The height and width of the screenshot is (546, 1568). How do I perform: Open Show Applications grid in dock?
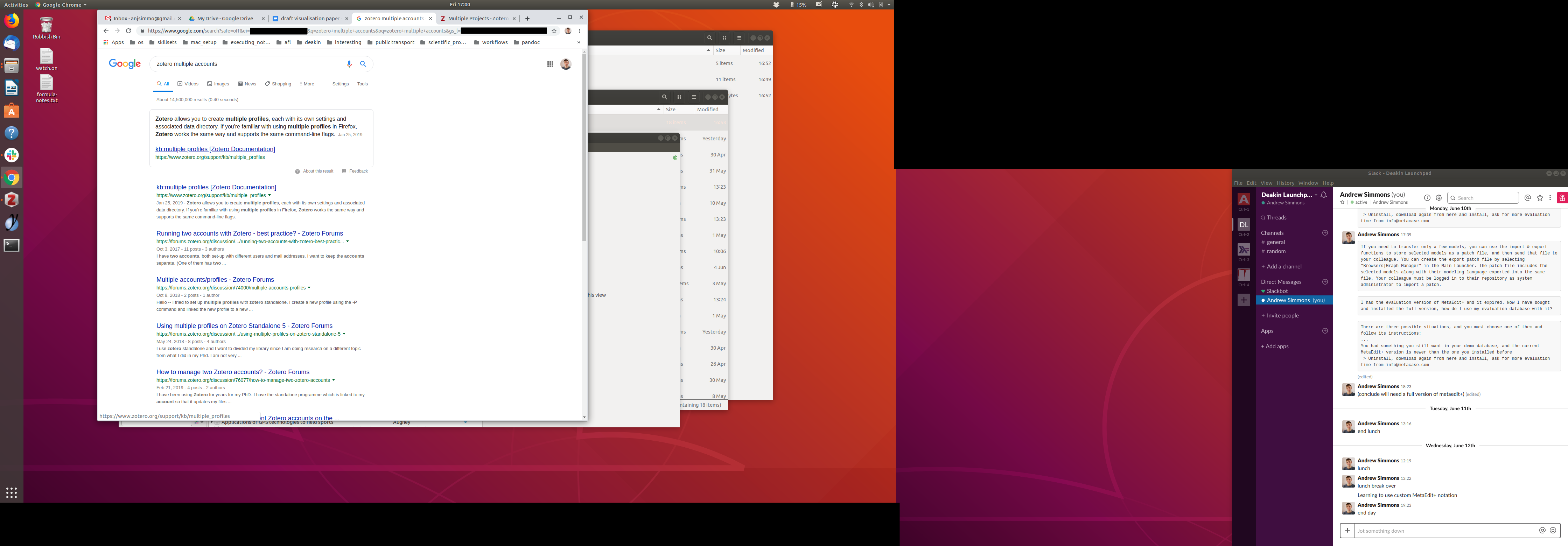pos(12,492)
